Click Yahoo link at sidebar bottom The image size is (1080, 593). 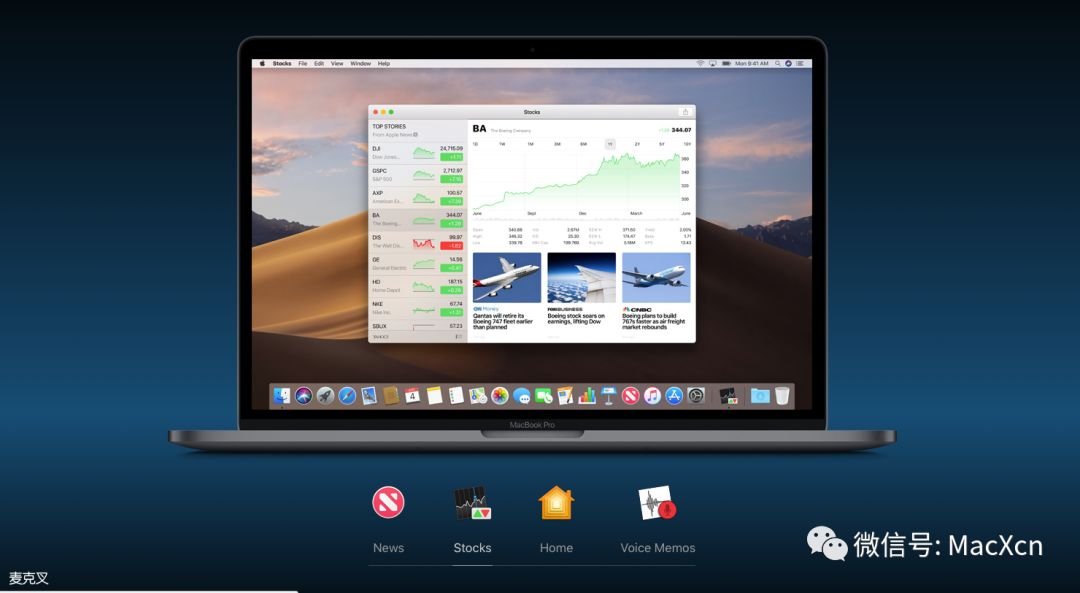(x=381, y=337)
